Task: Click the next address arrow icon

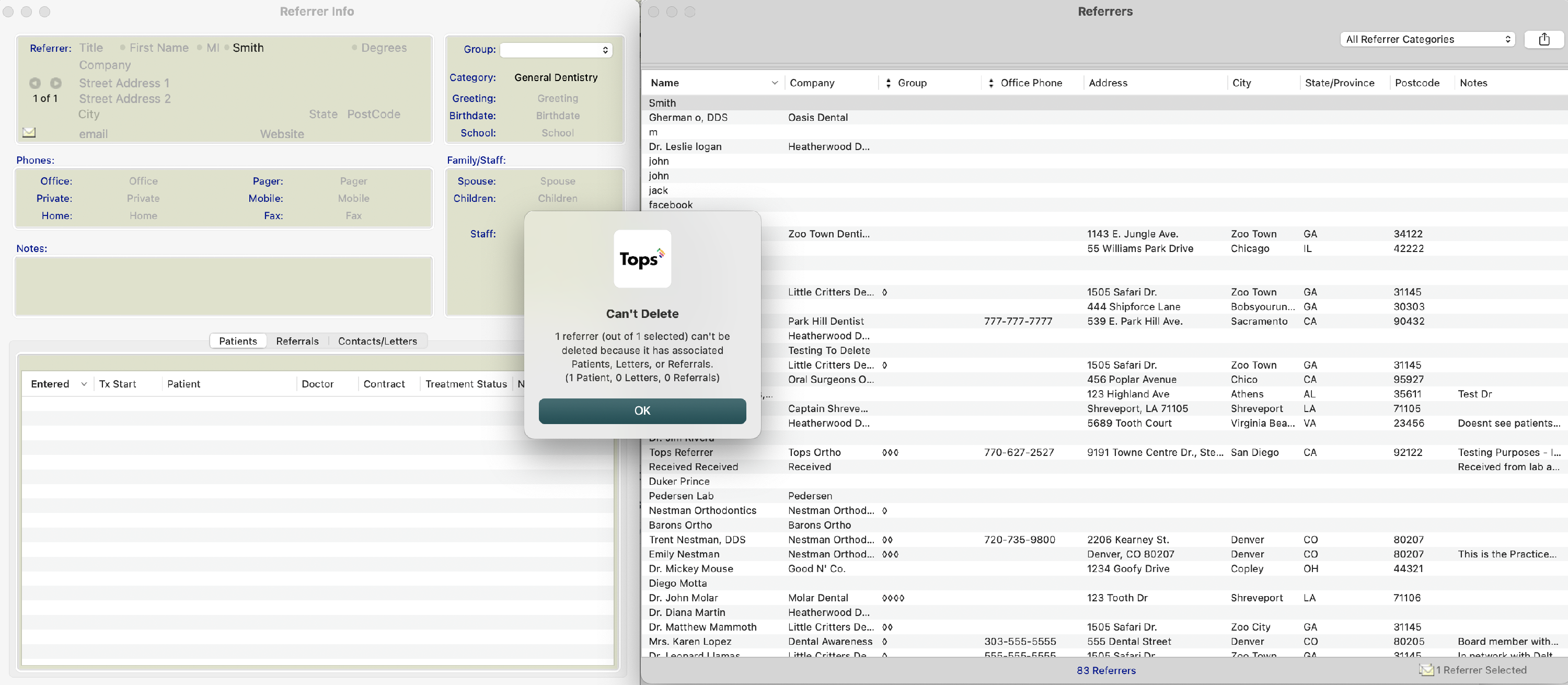Action: [x=56, y=83]
